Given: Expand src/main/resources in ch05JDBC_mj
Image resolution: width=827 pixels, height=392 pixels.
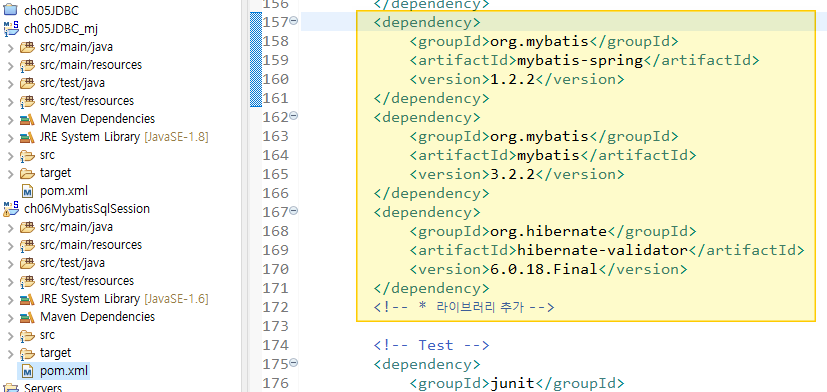Looking at the screenshot, I should (11, 65).
